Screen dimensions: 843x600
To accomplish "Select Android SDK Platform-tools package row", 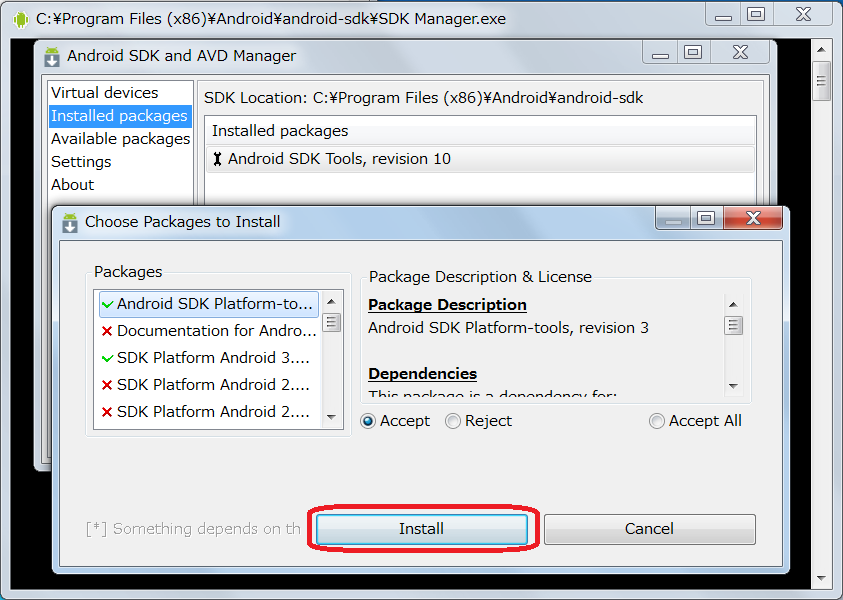I will (209, 304).
